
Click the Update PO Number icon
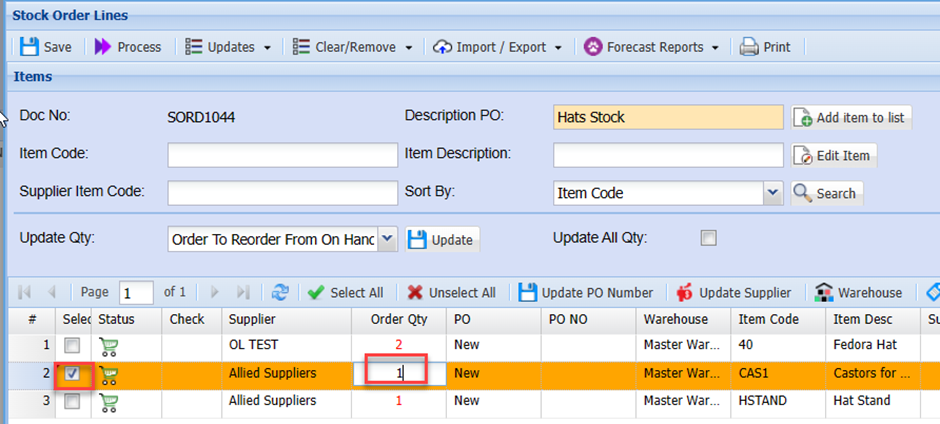pos(528,292)
